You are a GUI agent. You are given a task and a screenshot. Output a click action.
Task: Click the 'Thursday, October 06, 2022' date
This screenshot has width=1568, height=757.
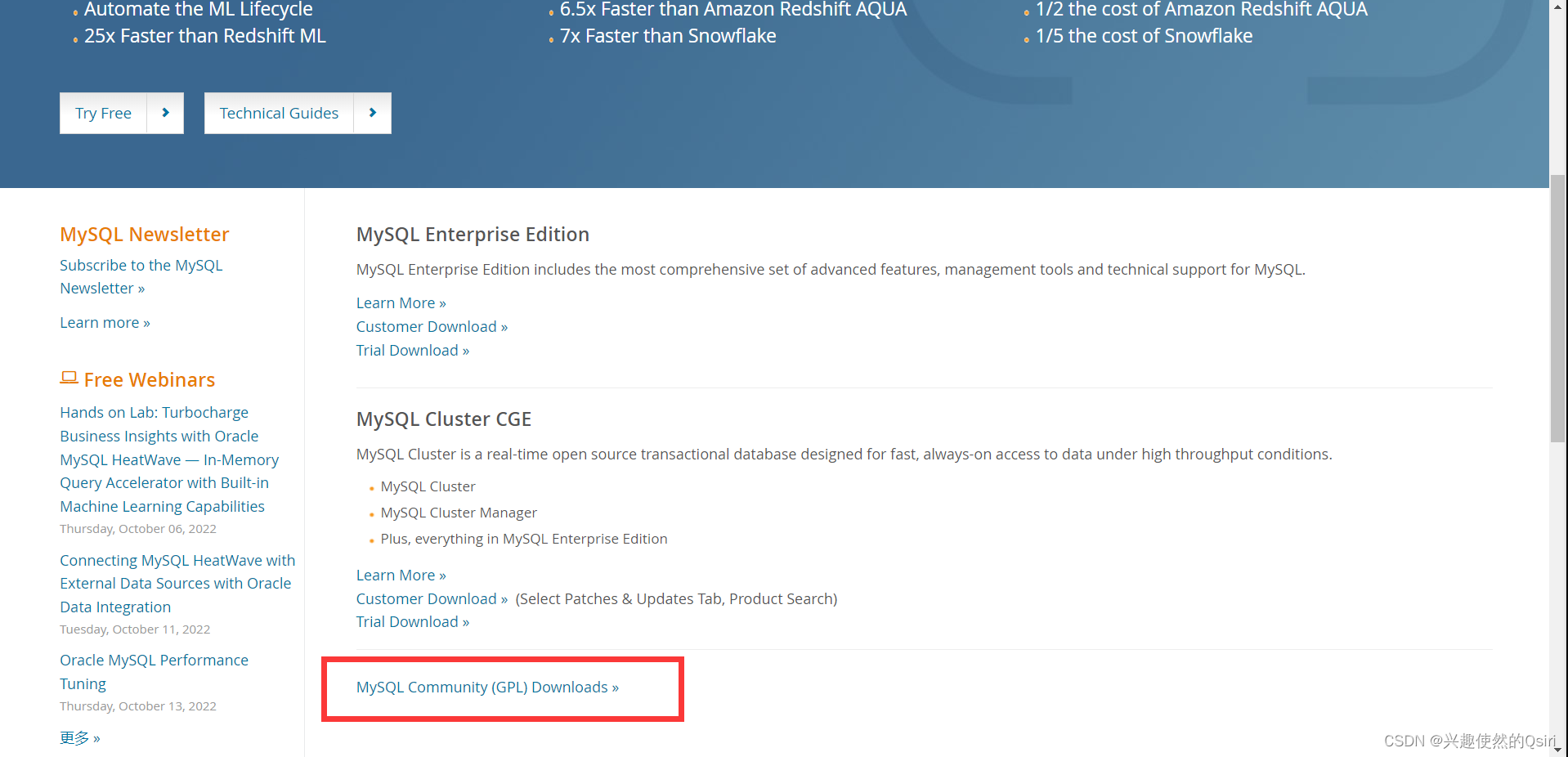click(x=138, y=529)
